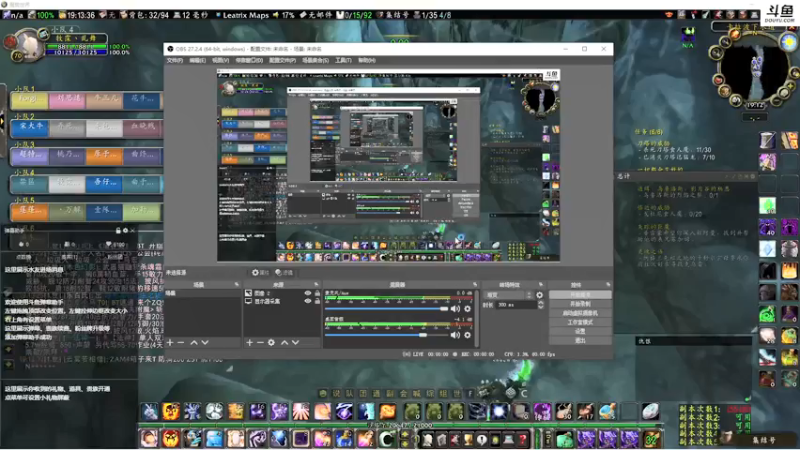Open microphone audio settings gear
The height and width of the screenshot is (450, 800).
tap(467, 309)
